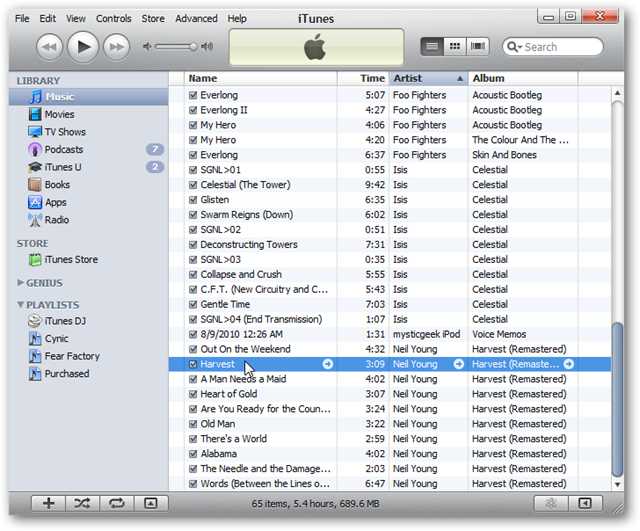
Task: Toggle checkbox for Glisten
Action: [x=193, y=200]
